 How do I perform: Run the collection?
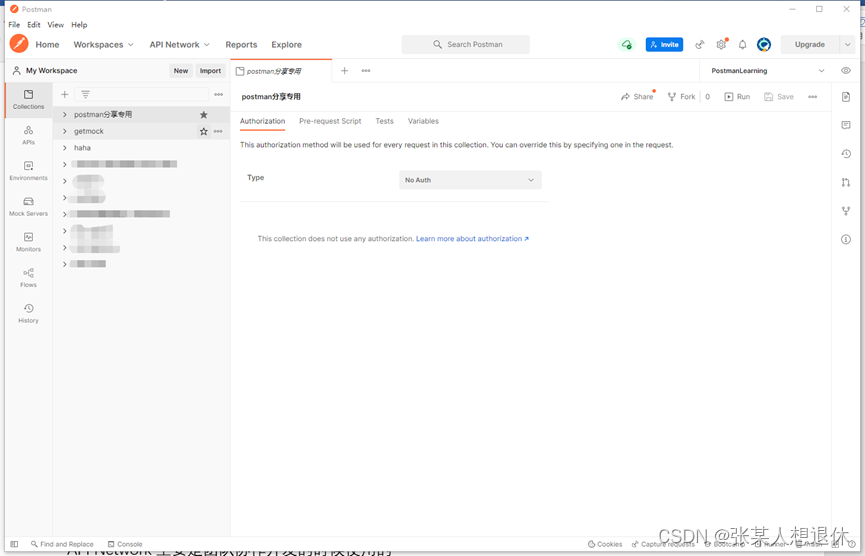[737, 97]
